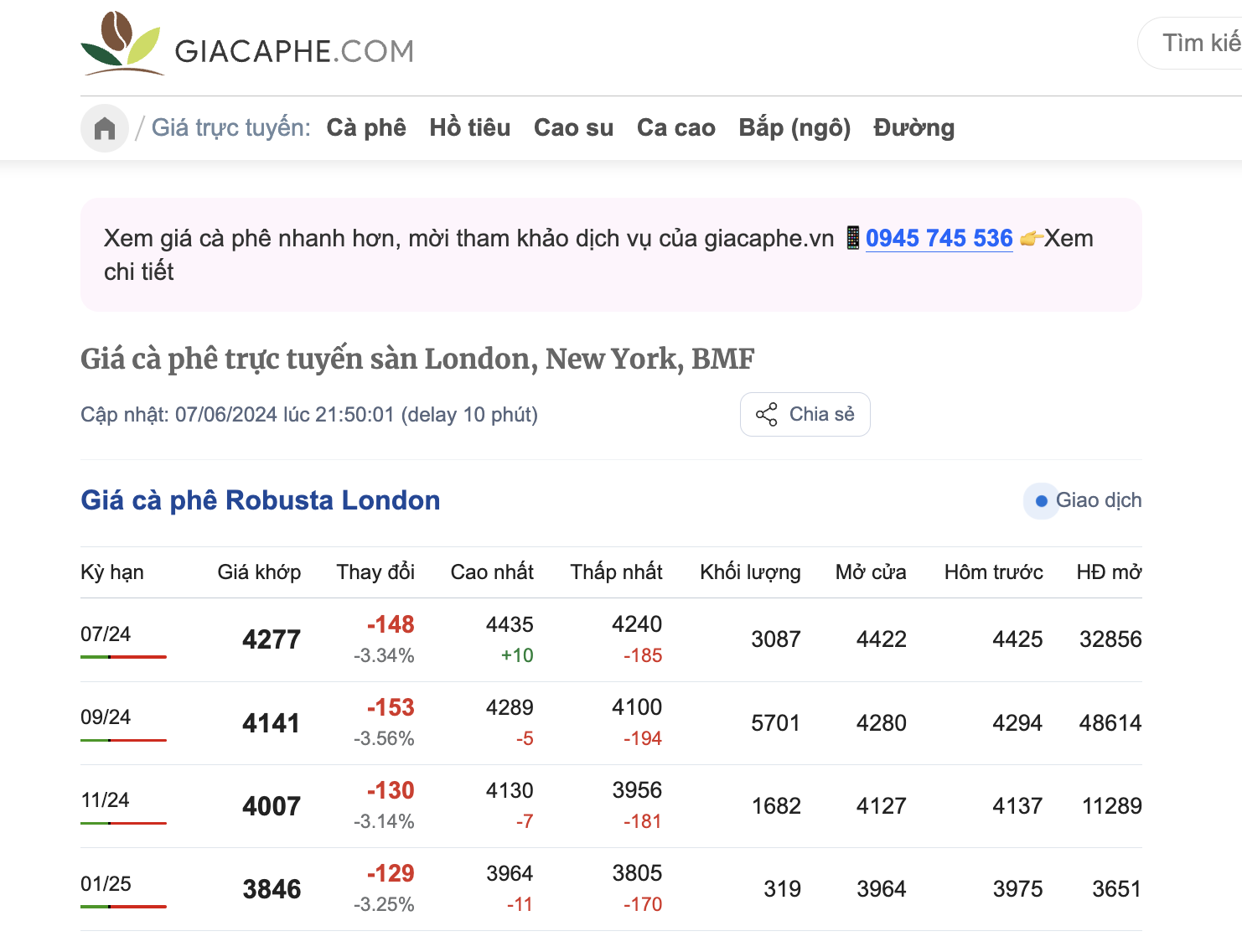Click the 01/25 price range bar
Screen dimensions: 1242x952
pos(123,907)
